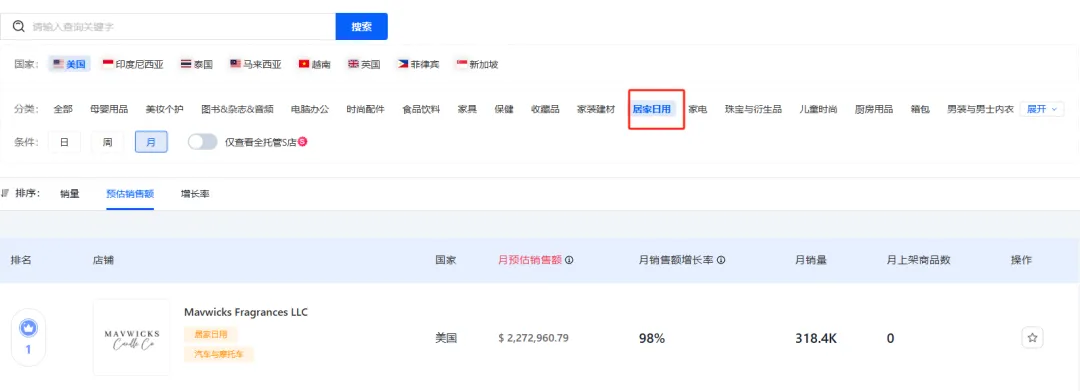Click the 居家日用 orange shop tag
This screenshot has height=391, width=1080.
210,334
